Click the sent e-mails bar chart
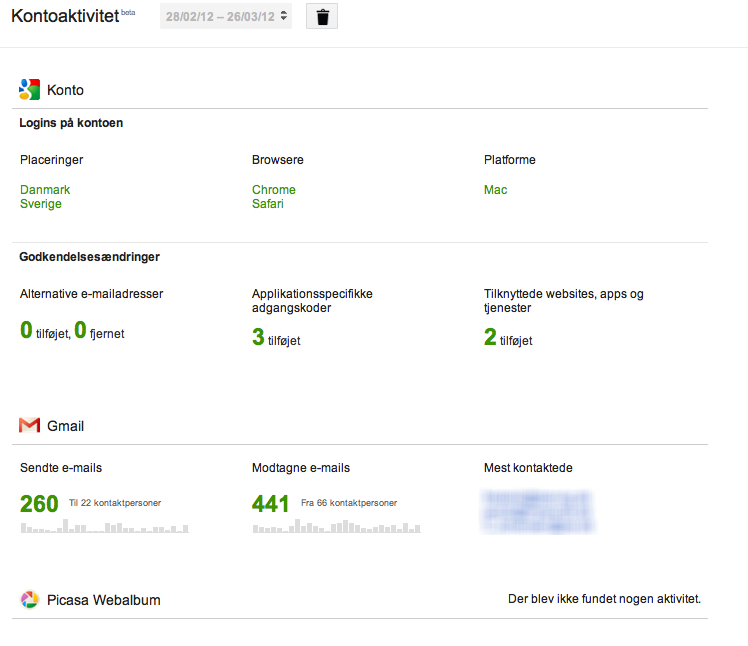 click(104, 526)
